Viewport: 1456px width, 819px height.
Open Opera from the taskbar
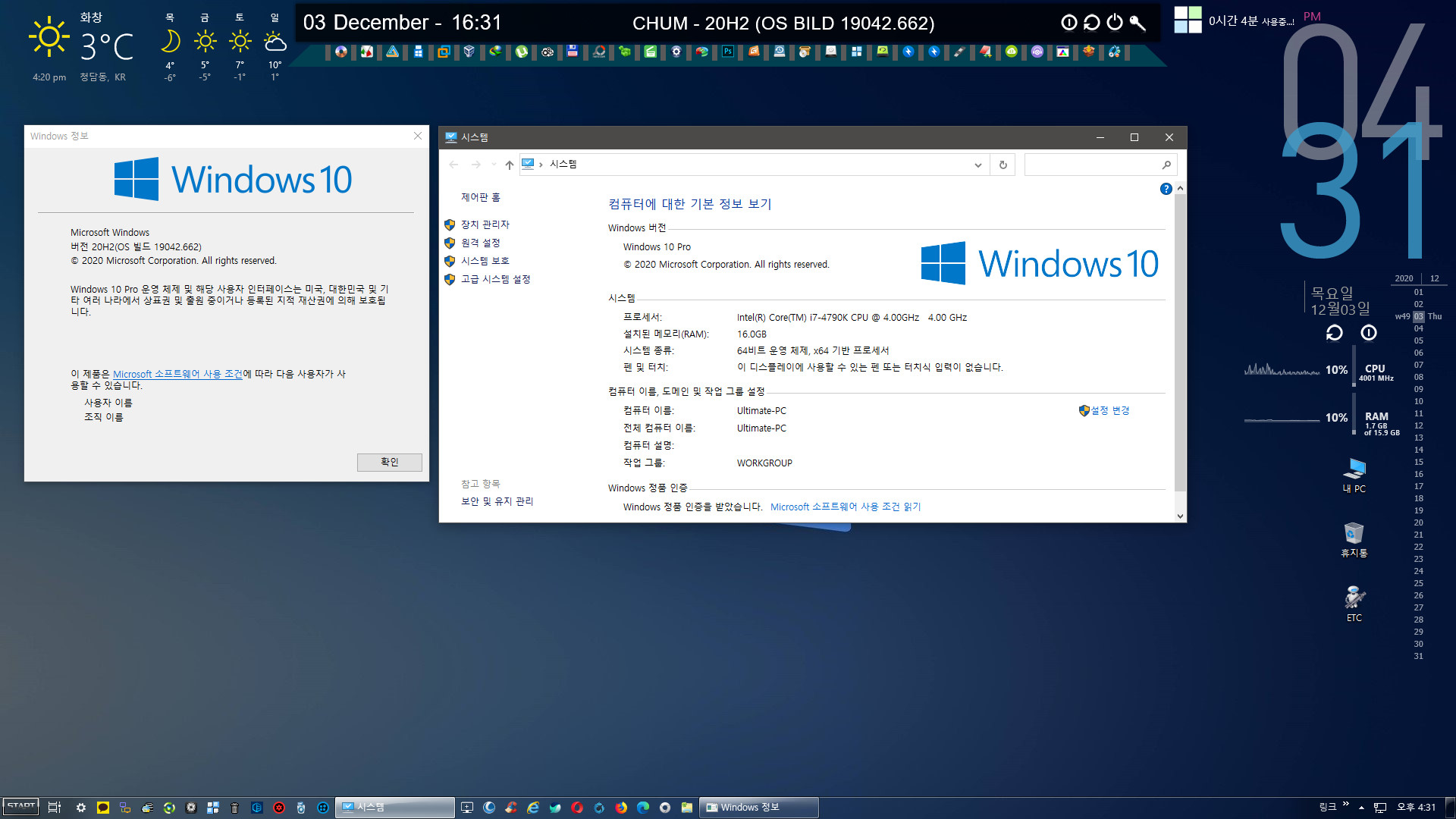tap(577, 808)
